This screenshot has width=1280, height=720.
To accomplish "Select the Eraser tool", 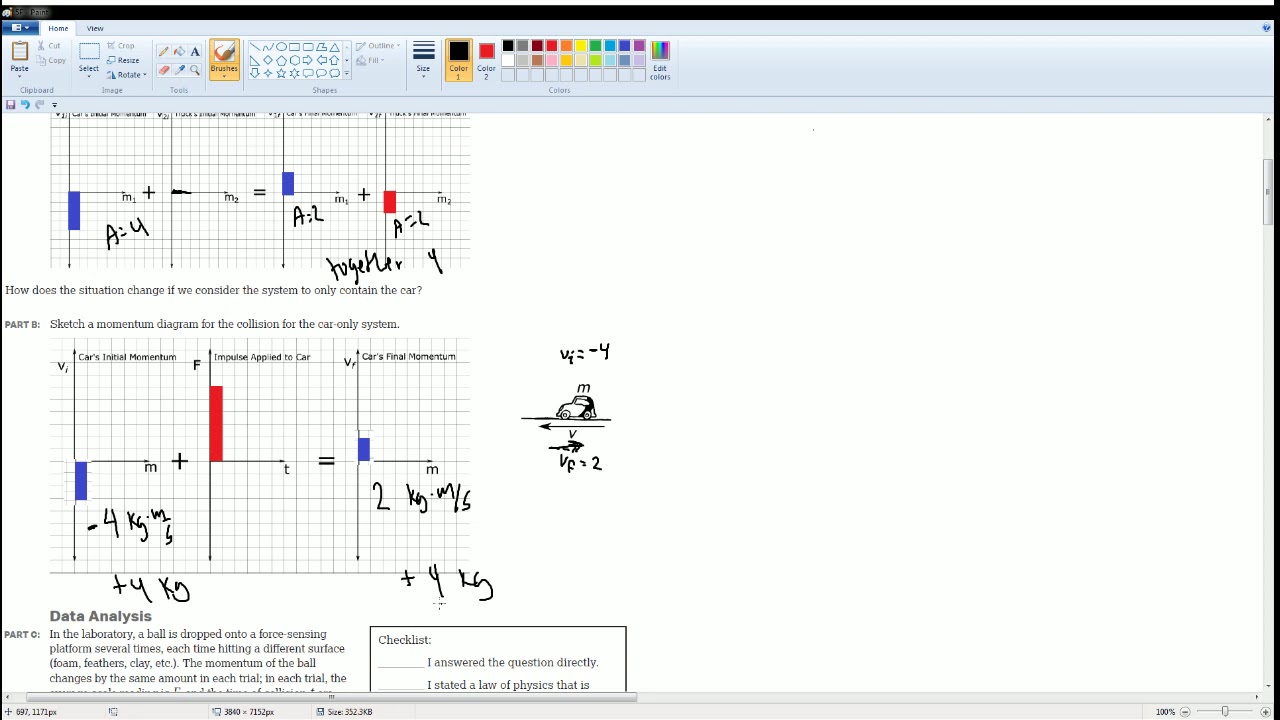I will (x=163, y=70).
